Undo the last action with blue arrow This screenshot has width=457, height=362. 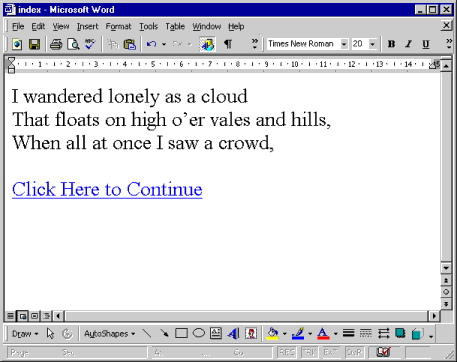[151, 44]
